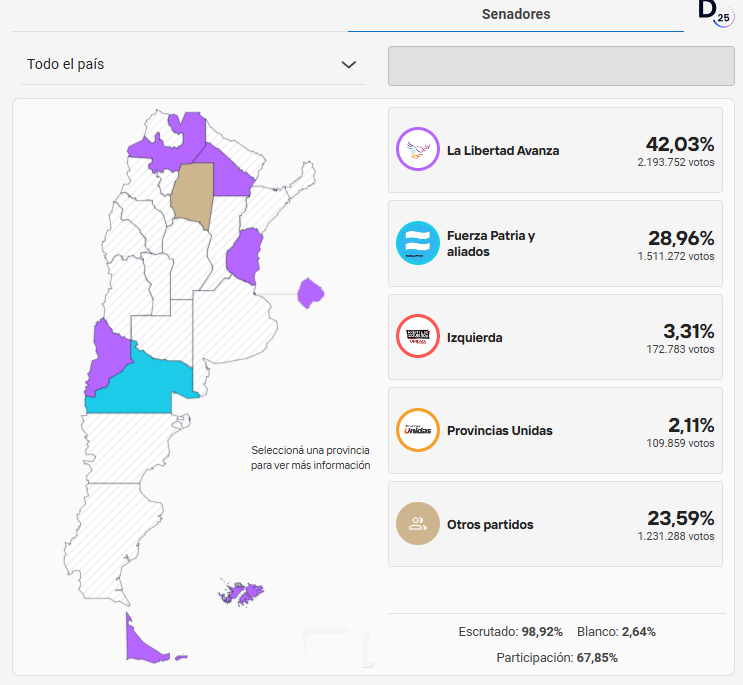The height and width of the screenshot is (685, 743).
Task: Click the Izquierda 3,31% result card
Action: [x=555, y=337]
